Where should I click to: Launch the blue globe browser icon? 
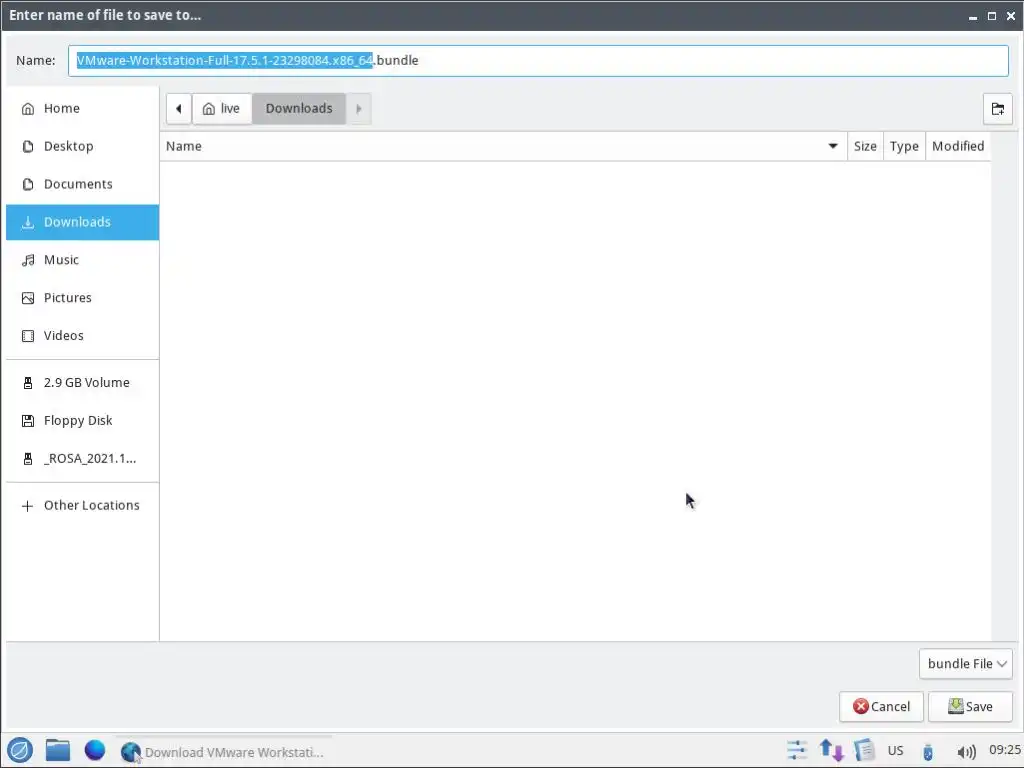95,750
